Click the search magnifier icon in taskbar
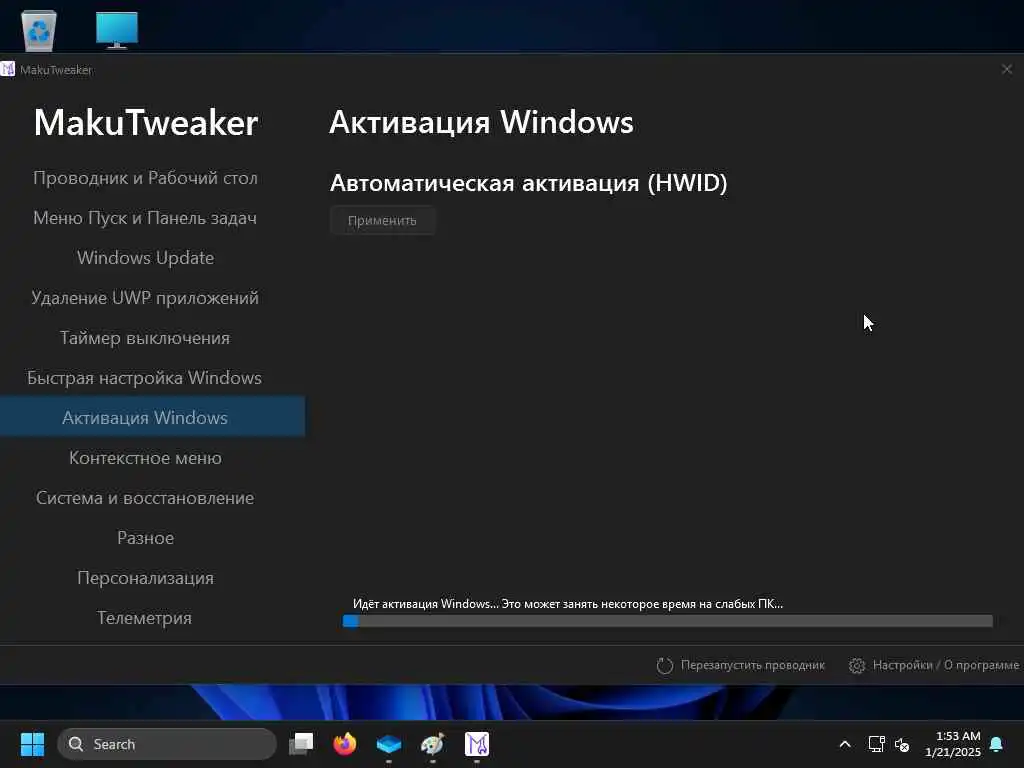 click(76, 744)
